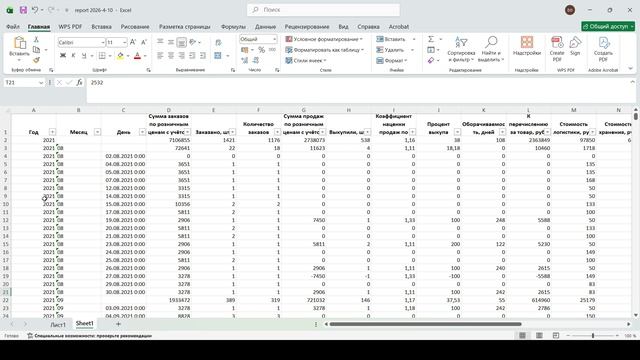640x360 pixels.
Task: Click the Paste (Вставить) clipboard icon
Action: tap(19, 43)
